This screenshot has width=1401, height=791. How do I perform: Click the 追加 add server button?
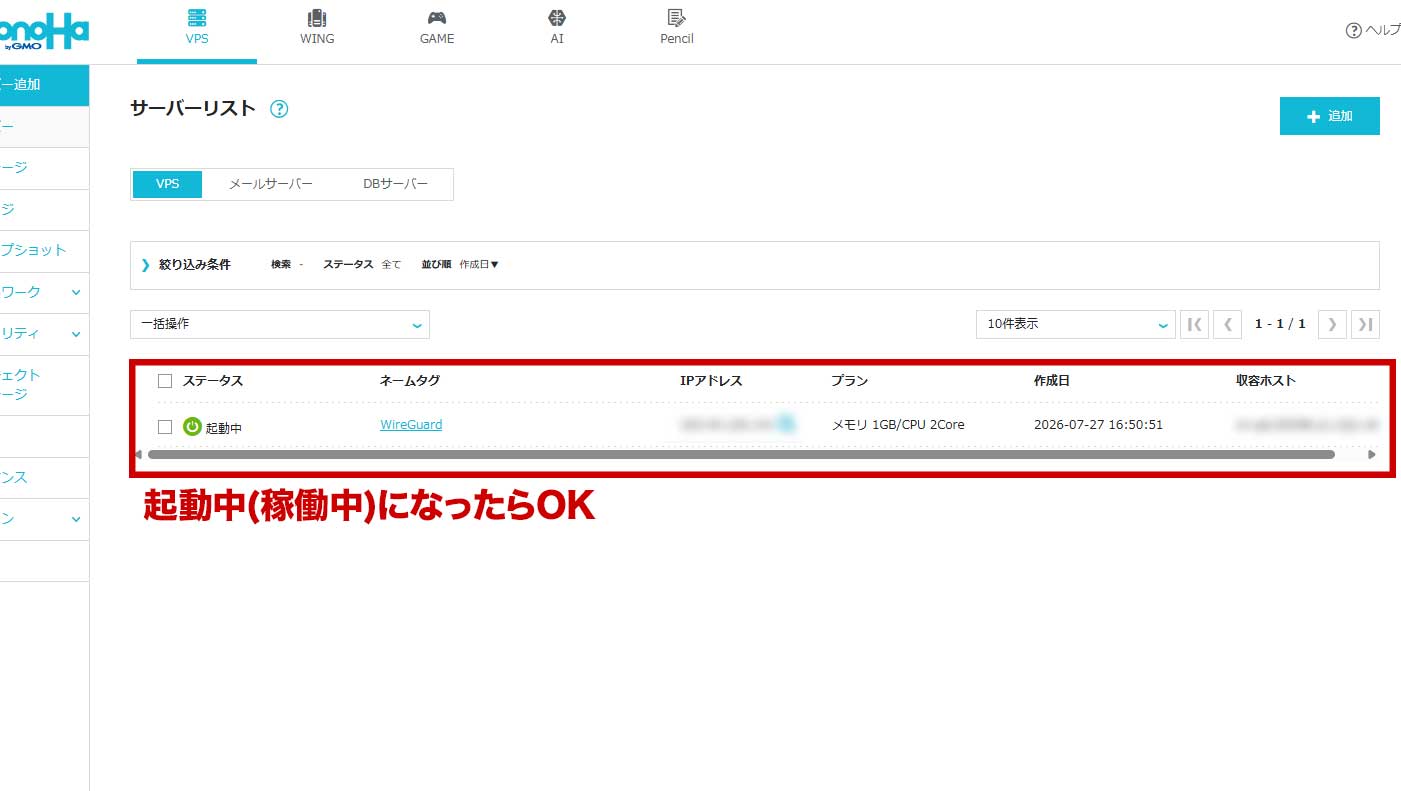pos(1329,116)
